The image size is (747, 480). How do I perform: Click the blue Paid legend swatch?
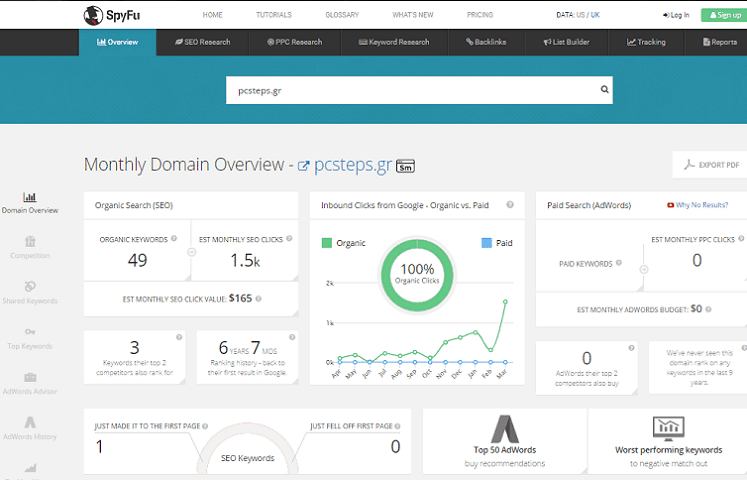click(486, 243)
